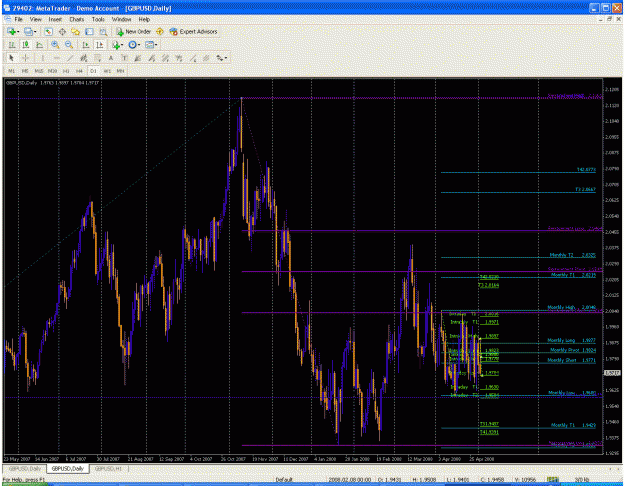
Task: Toggle chart shift from right border
Action: pyautogui.click(x=100, y=45)
